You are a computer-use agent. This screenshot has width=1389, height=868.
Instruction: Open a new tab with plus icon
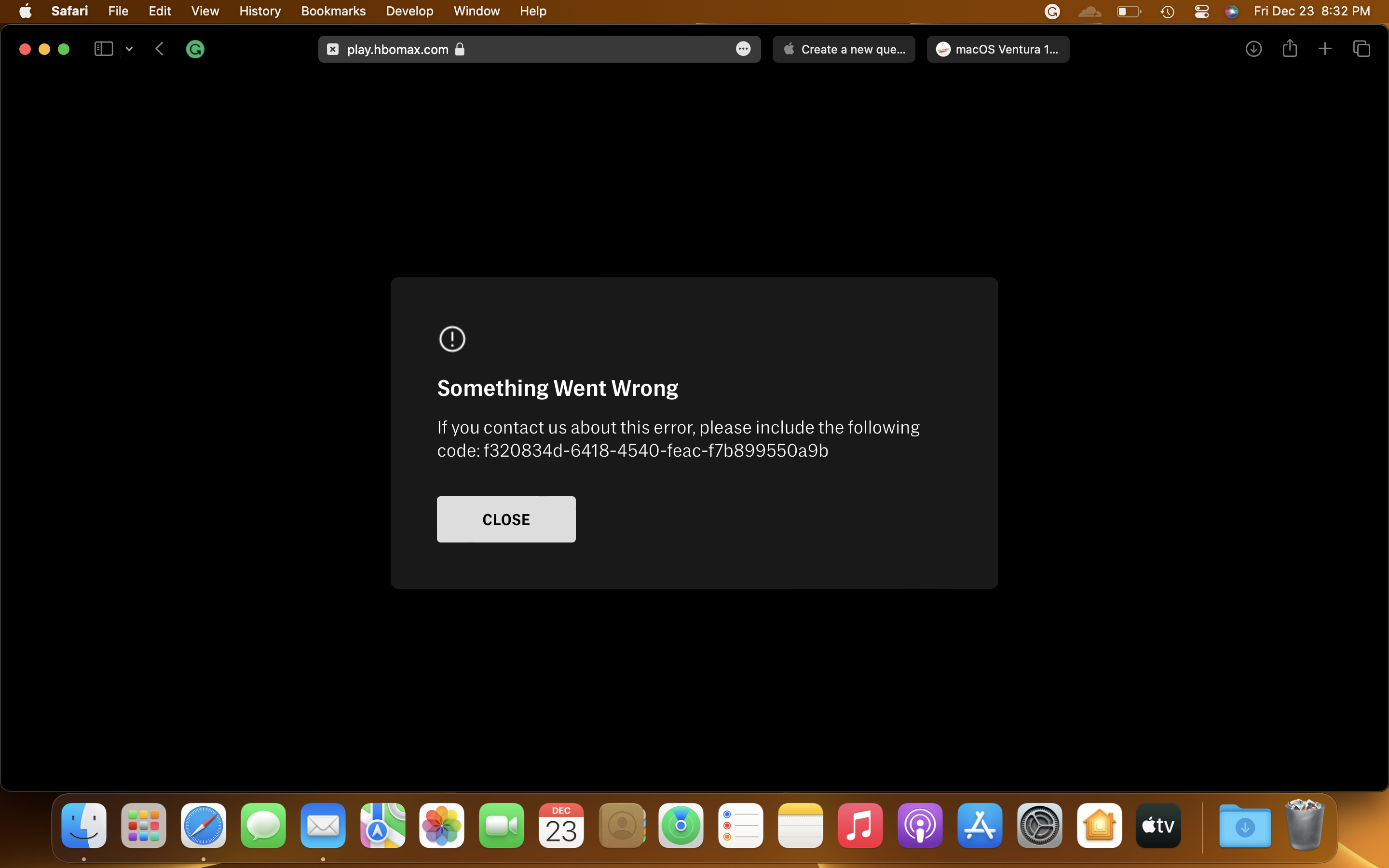[1325, 49]
